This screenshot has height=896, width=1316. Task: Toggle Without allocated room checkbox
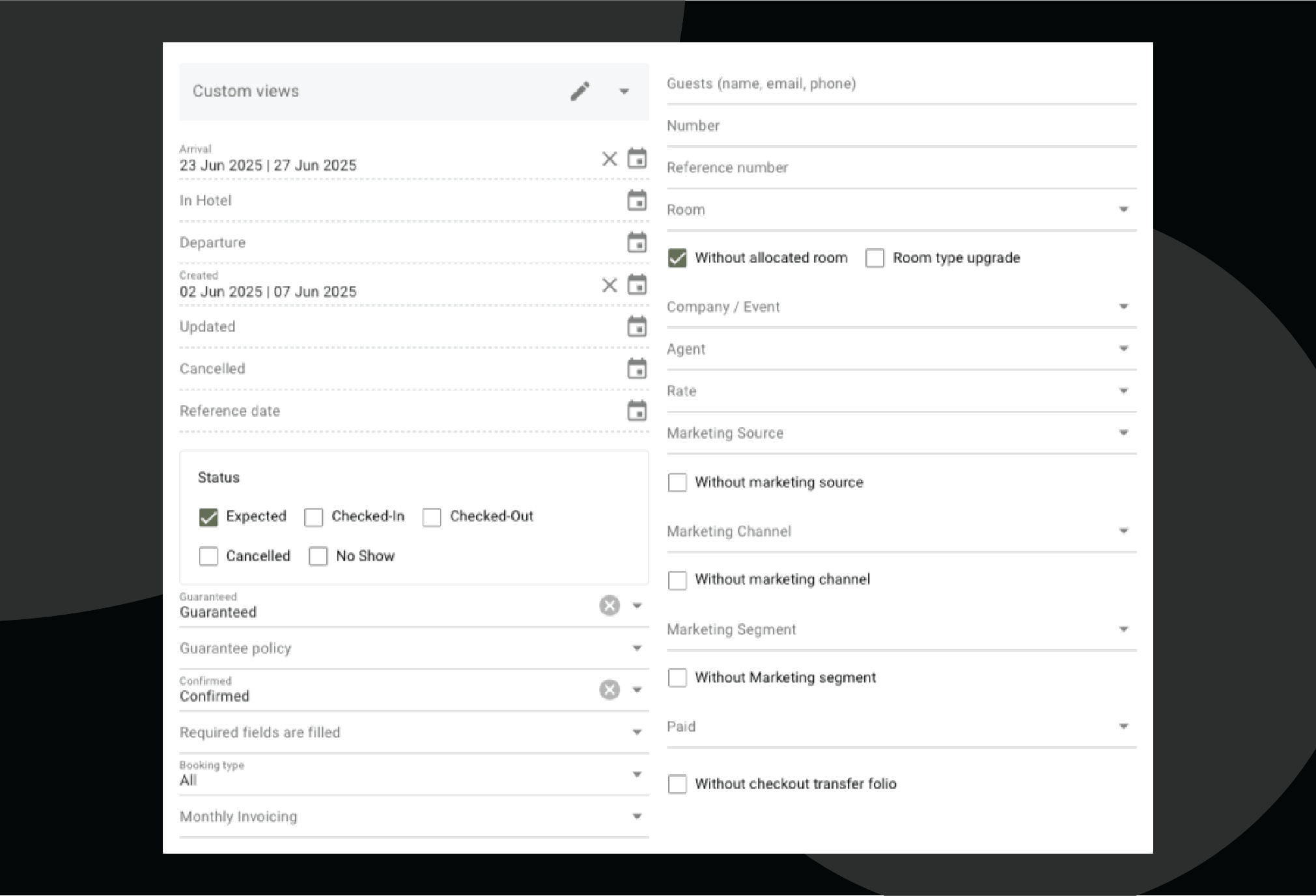(x=677, y=258)
